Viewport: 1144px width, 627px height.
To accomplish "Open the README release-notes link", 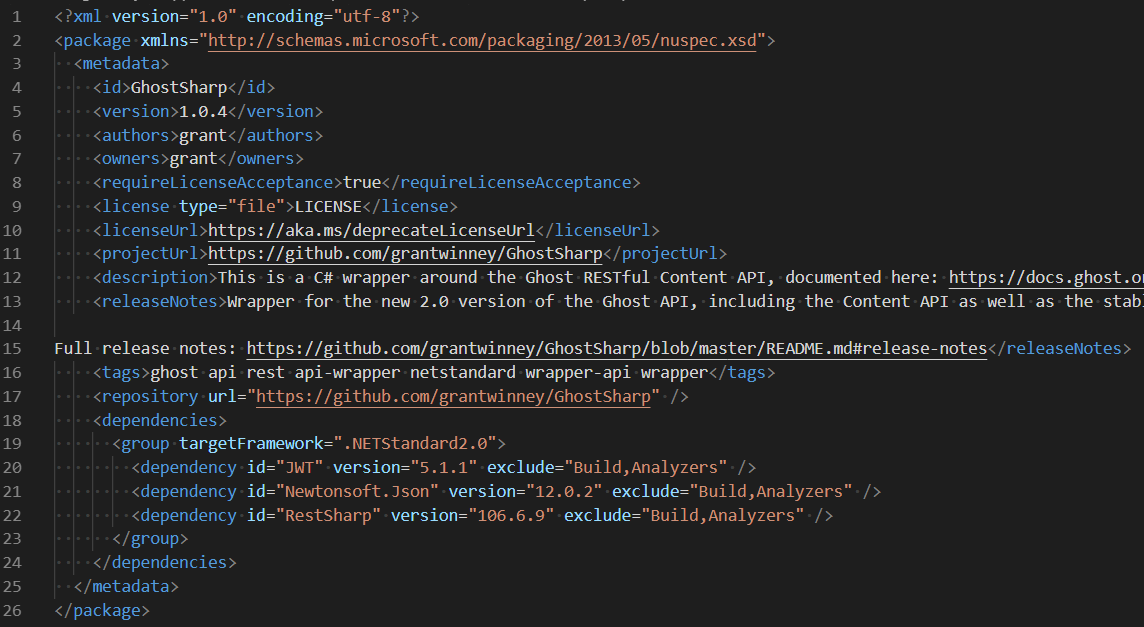I will pos(617,349).
